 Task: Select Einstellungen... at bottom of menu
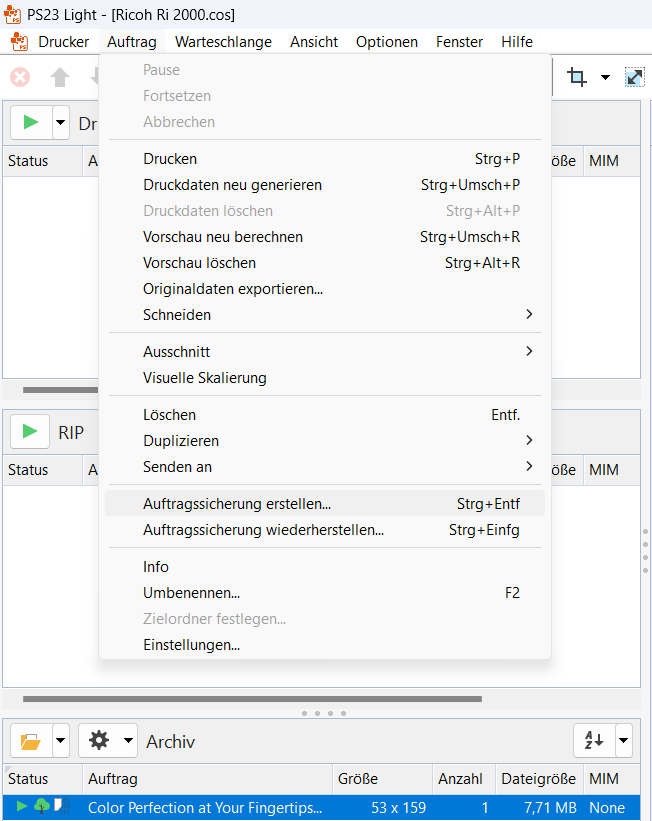[191, 645]
